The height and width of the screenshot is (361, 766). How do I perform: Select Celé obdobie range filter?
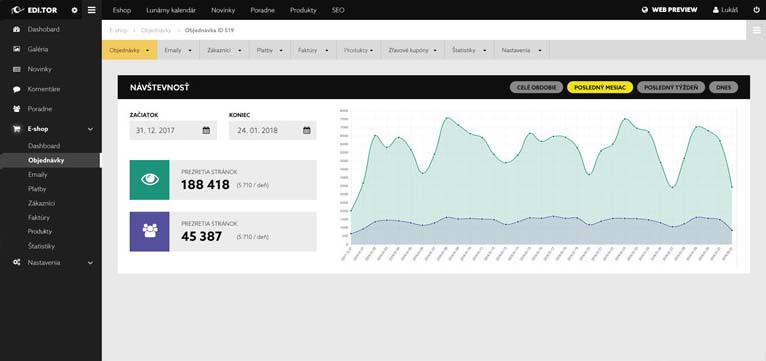tap(536, 87)
